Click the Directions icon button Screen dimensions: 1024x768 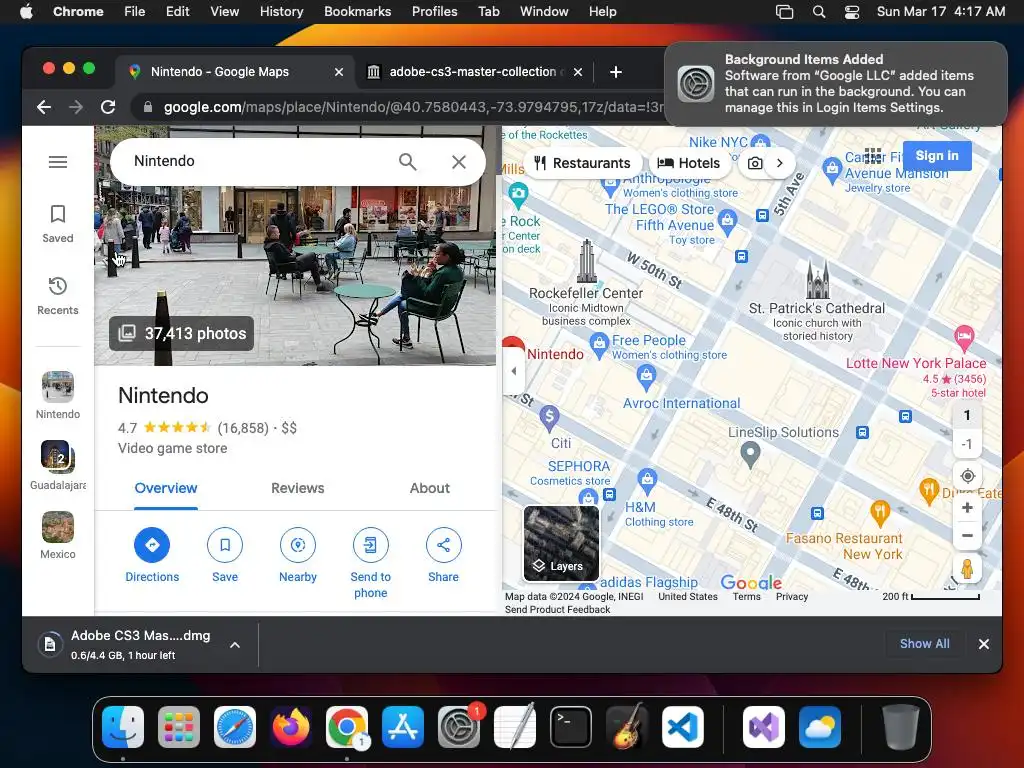[152, 545]
